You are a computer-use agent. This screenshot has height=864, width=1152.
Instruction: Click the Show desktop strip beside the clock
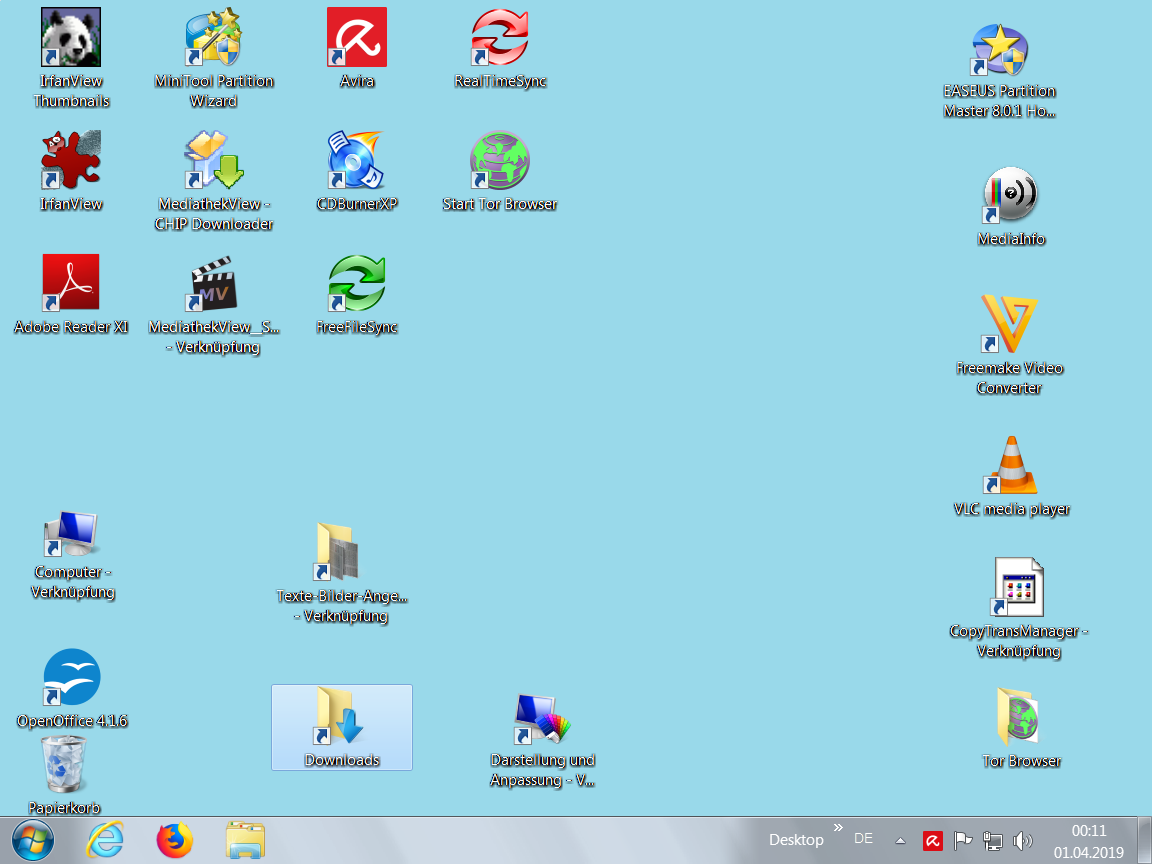click(x=1145, y=840)
